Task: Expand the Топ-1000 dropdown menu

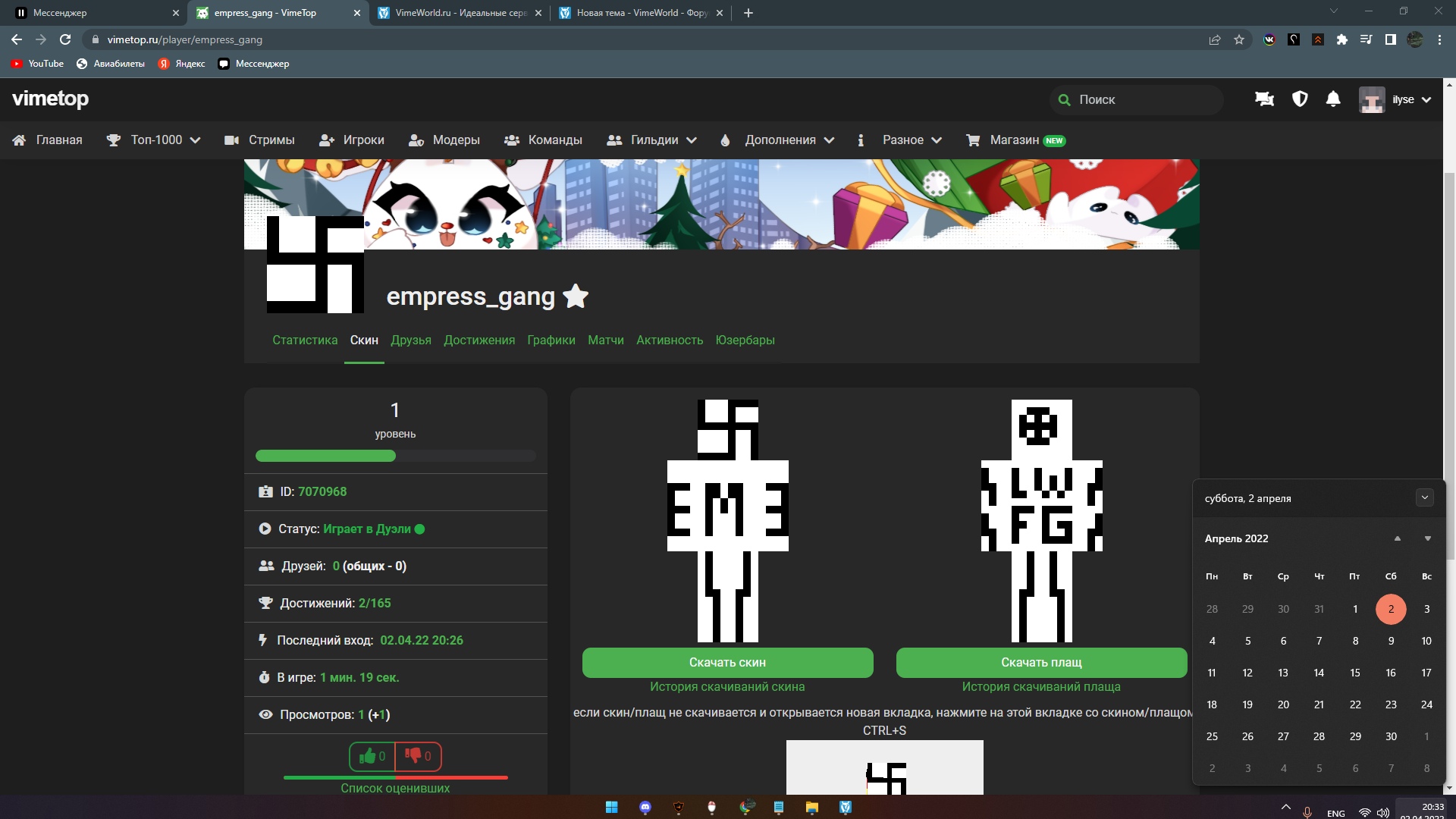Action: [x=165, y=140]
